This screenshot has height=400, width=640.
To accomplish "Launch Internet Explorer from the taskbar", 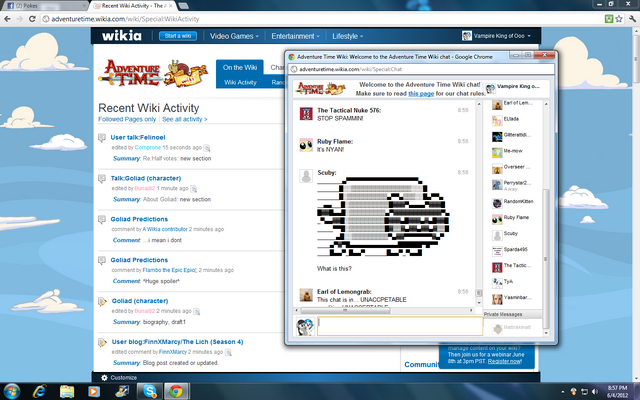I will tap(40, 391).
